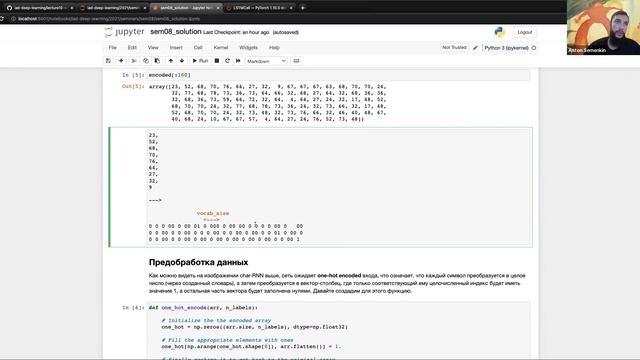
Task: Click the In [5] prompt label
Action: click(x=133, y=75)
